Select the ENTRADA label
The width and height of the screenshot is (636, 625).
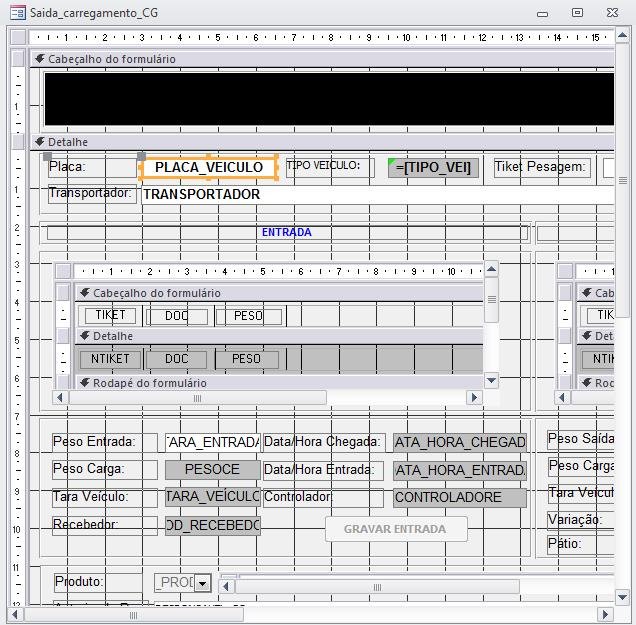pyautogui.click(x=286, y=232)
